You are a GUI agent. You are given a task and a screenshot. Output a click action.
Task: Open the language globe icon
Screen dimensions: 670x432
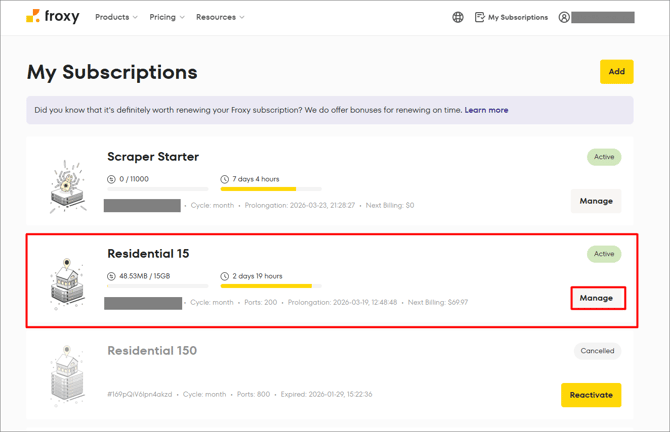tap(458, 17)
